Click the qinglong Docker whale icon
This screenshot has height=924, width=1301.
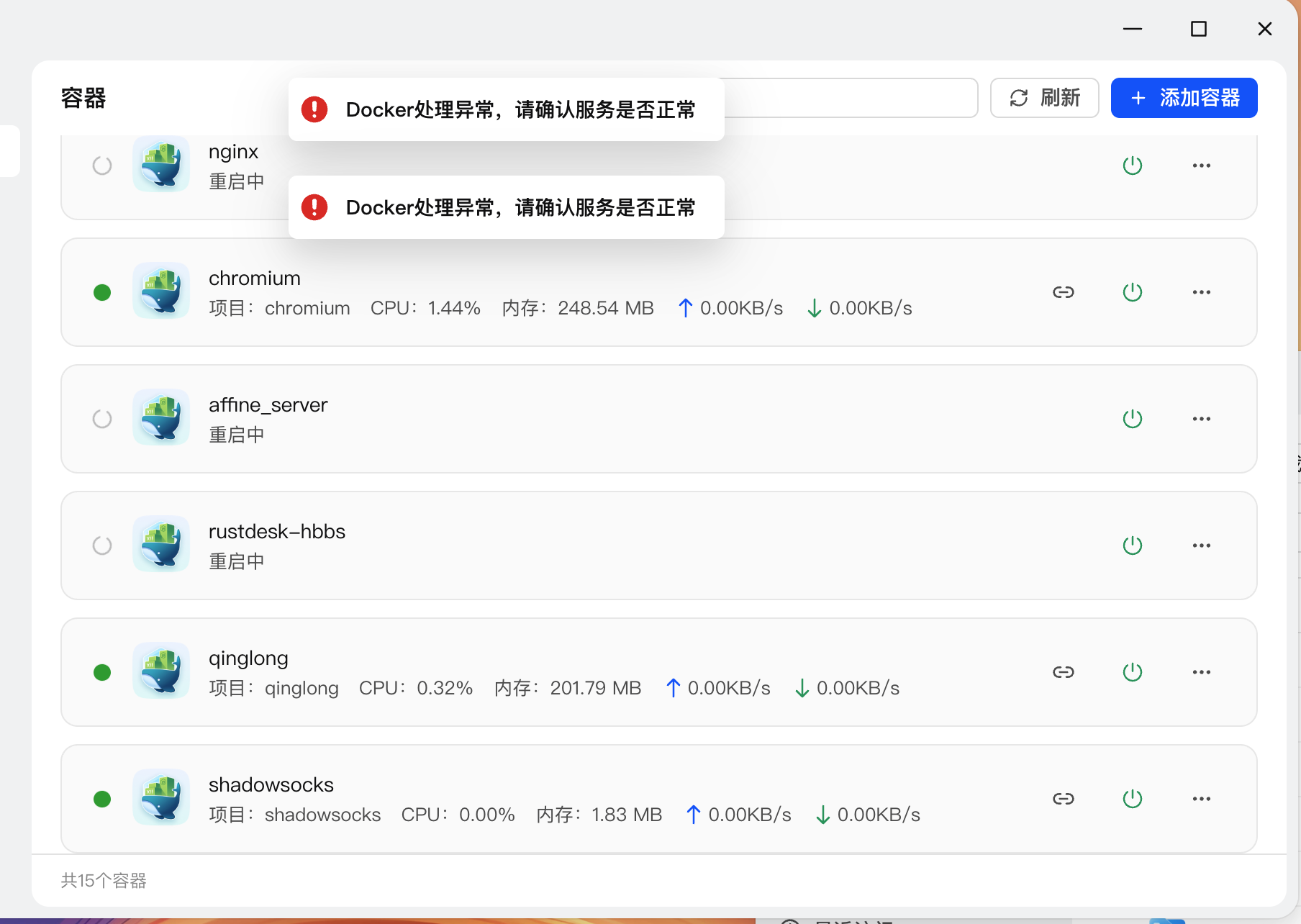(x=161, y=671)
